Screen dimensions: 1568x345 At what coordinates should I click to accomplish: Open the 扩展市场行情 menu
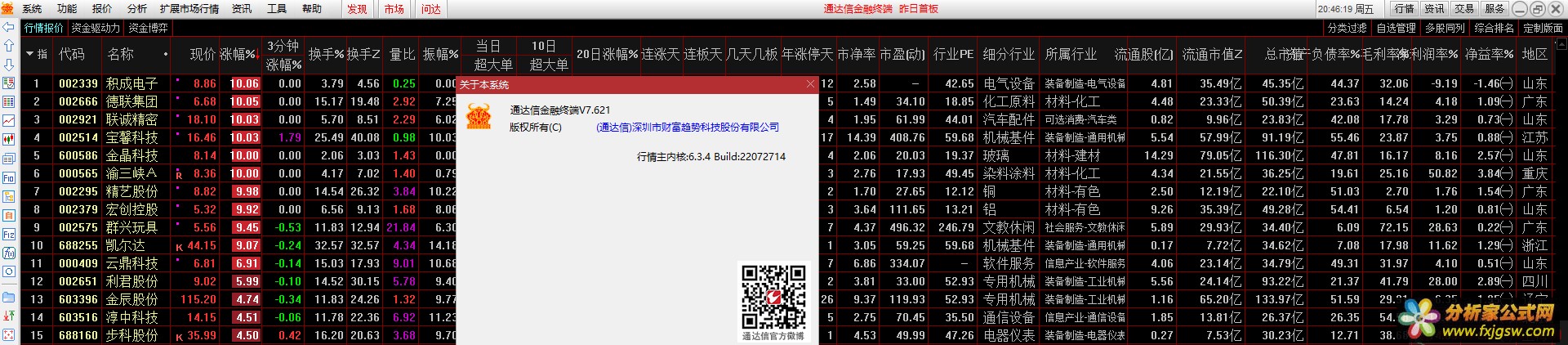coord(189,9)
